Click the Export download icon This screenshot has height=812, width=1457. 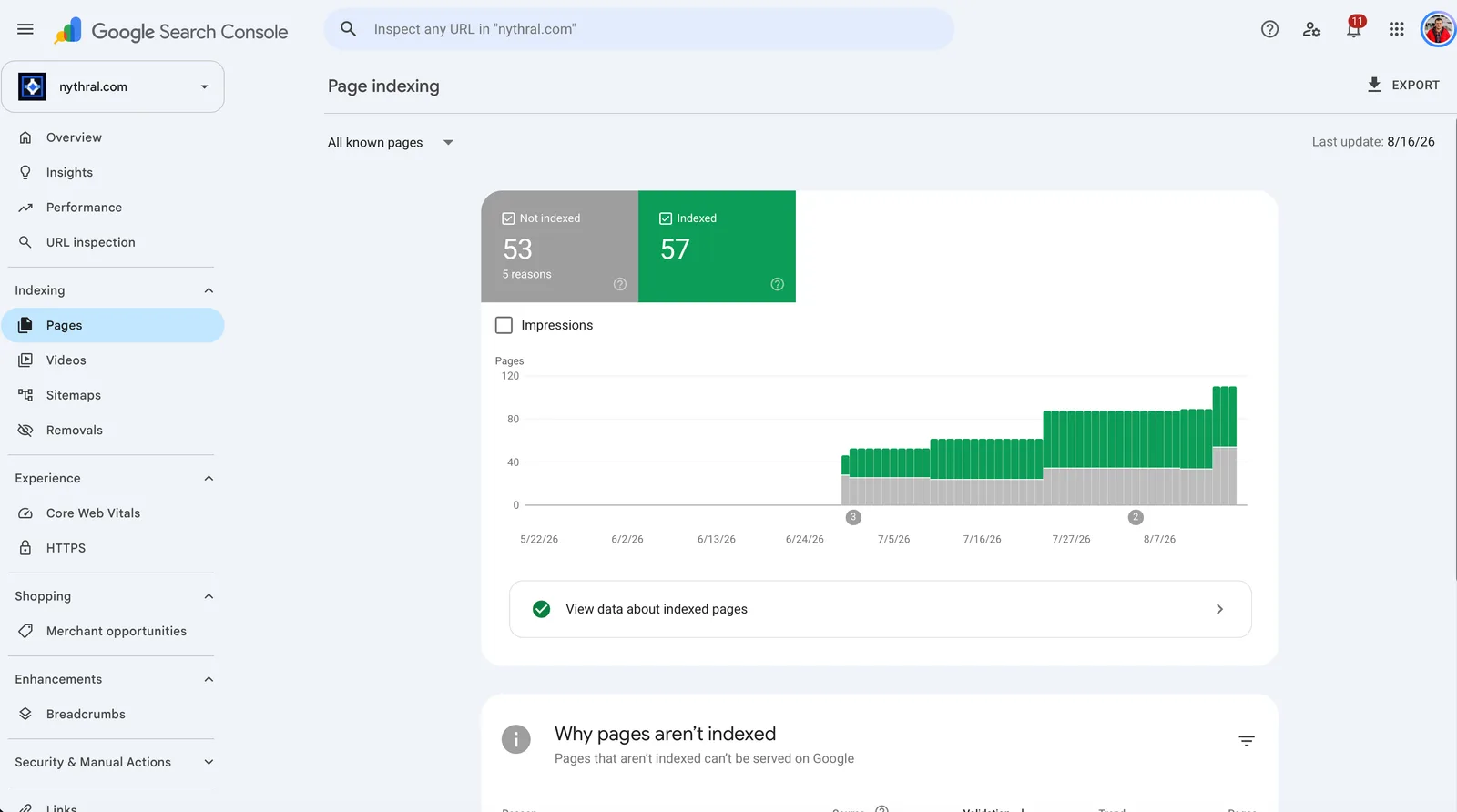click(1374, 85)
